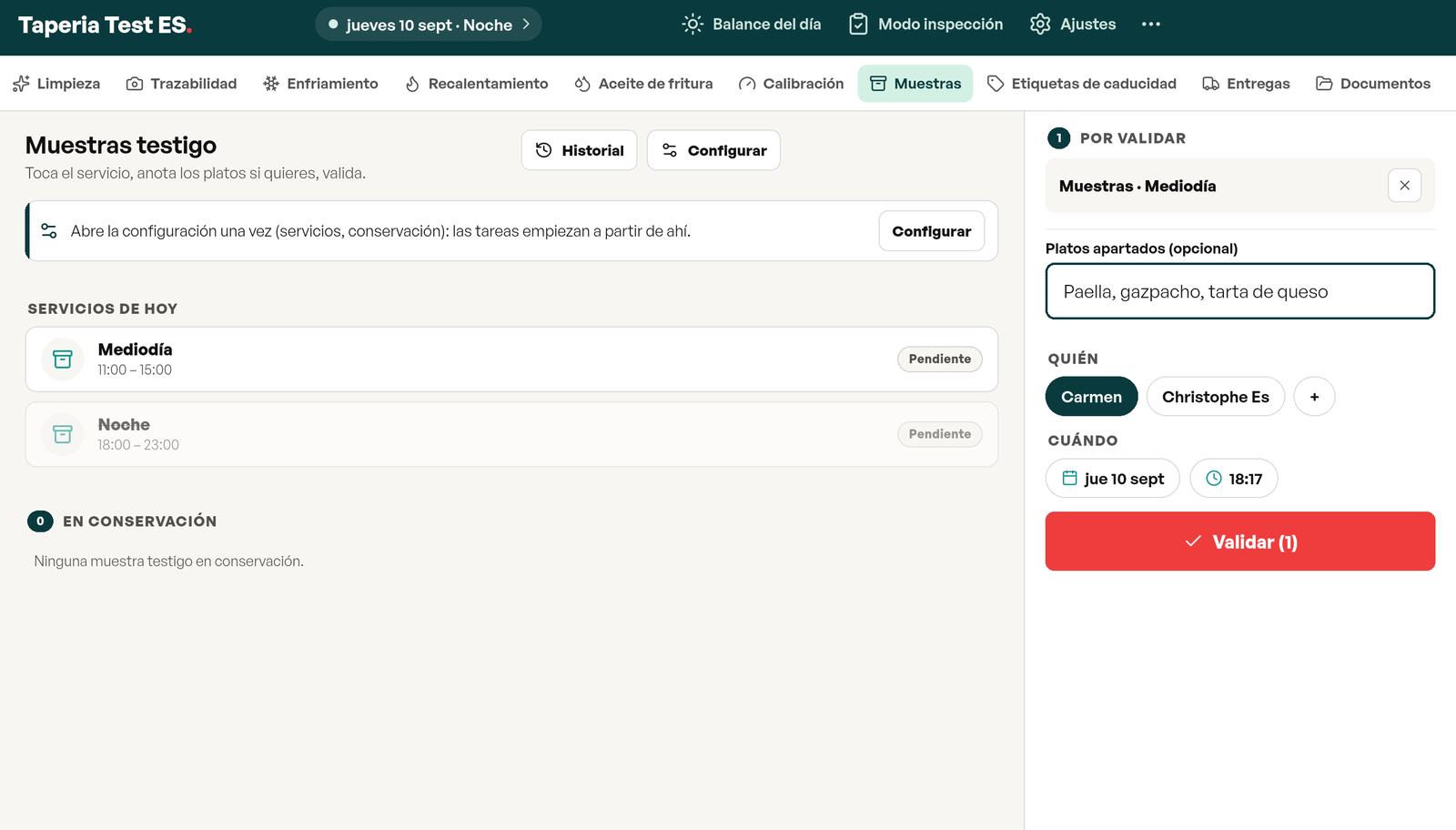The image size is (1456, 830).
Task: Select Christophe Es as responsible person
Action: point(1215,397)
